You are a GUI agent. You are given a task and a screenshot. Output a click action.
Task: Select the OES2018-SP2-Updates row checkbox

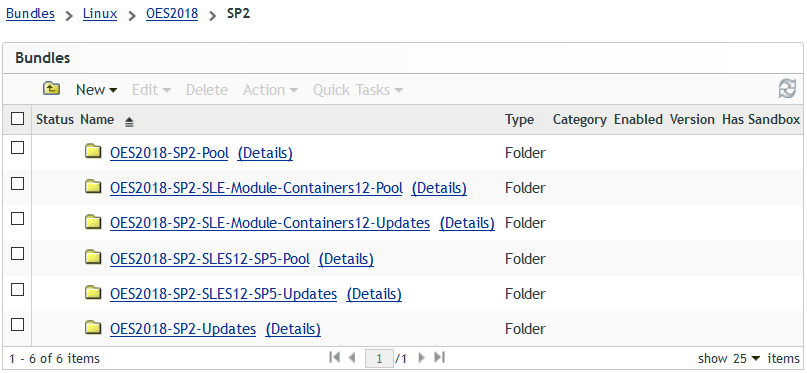(x=17, y=325)
